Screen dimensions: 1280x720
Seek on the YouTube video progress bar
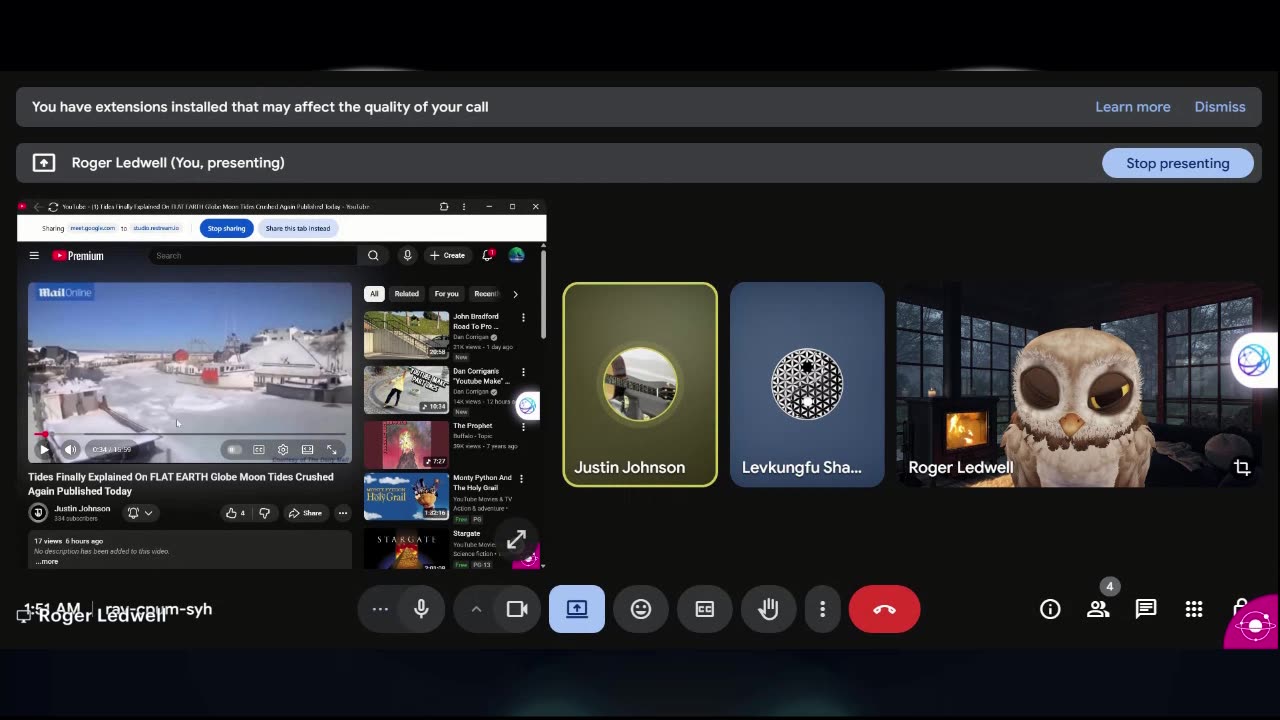(190, 435)
